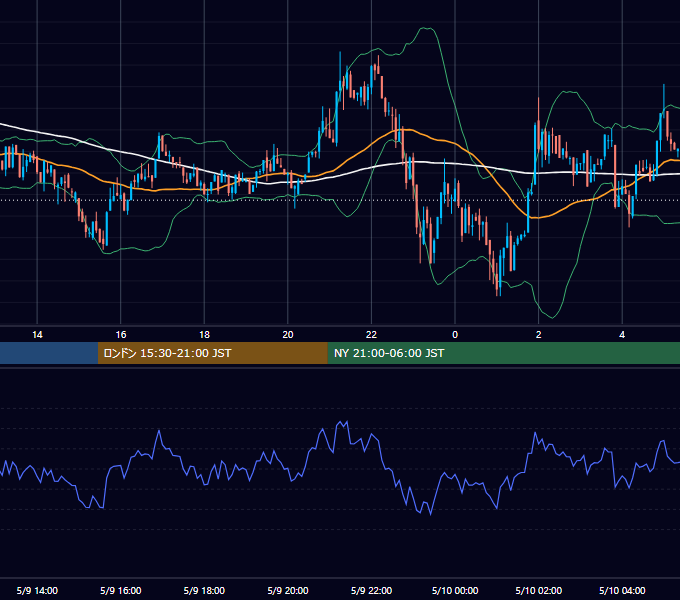Click the 5/9 14:00 date label
Viewport: 680px width, 600px height.
tap(37, 590)
